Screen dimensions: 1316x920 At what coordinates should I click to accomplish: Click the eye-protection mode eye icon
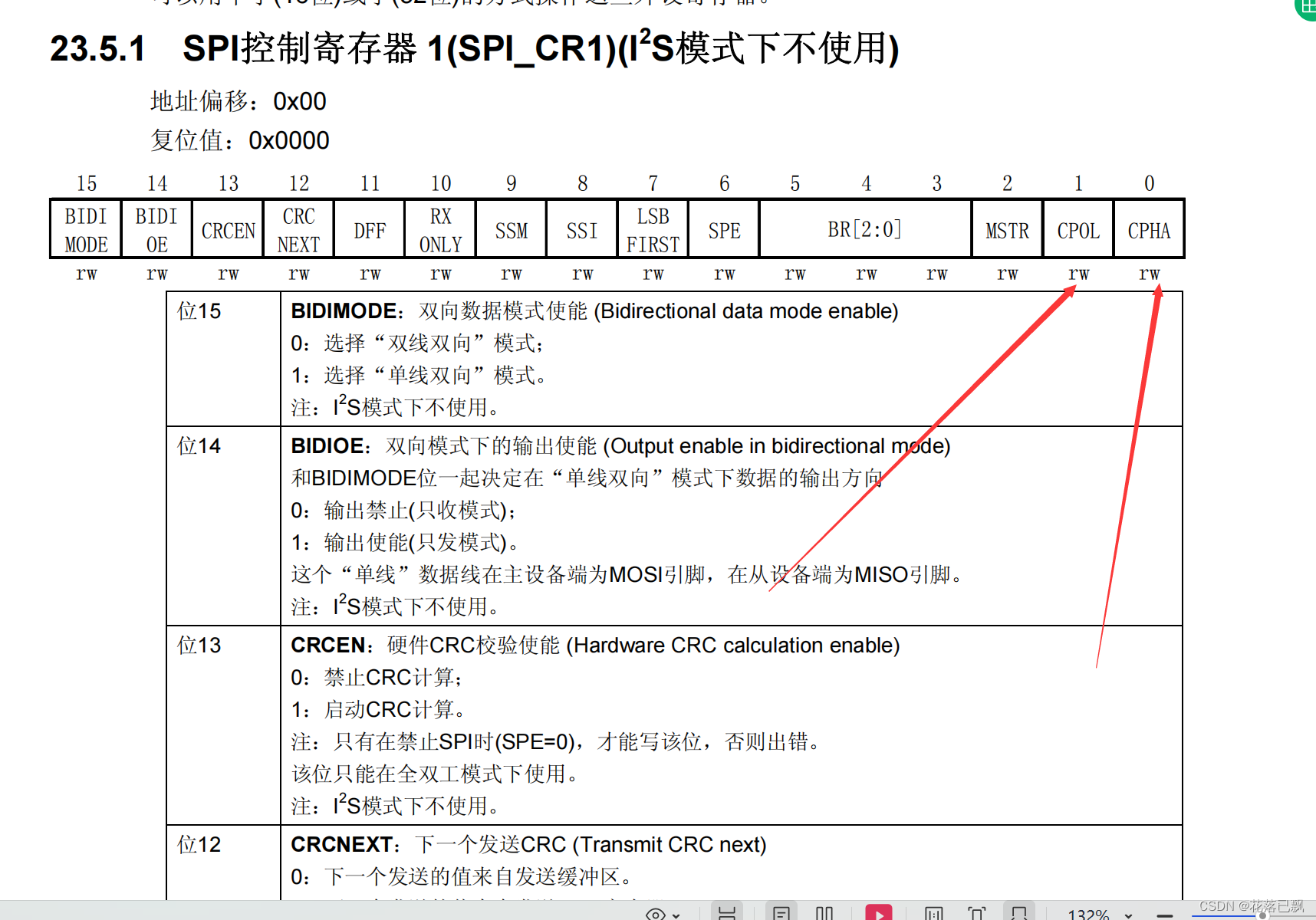(656, 914)
